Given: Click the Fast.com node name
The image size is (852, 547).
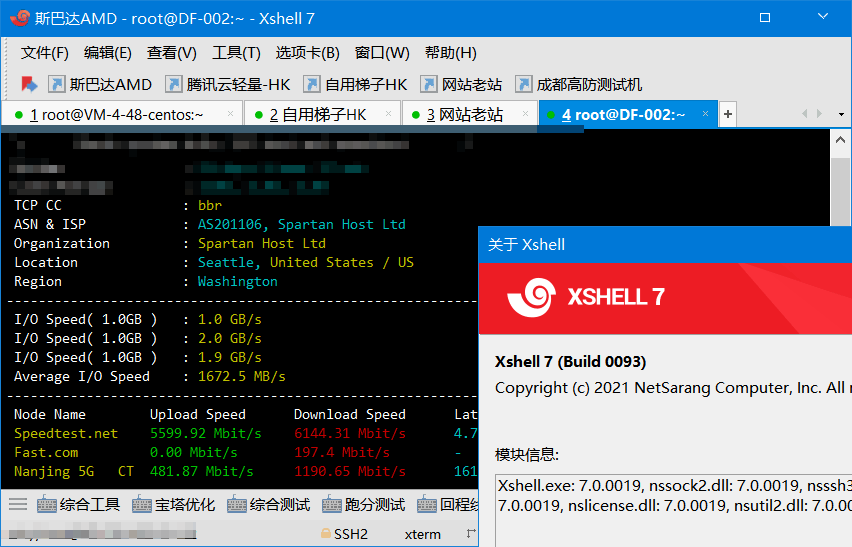Looking at the screenshot, I should (46, 452).
